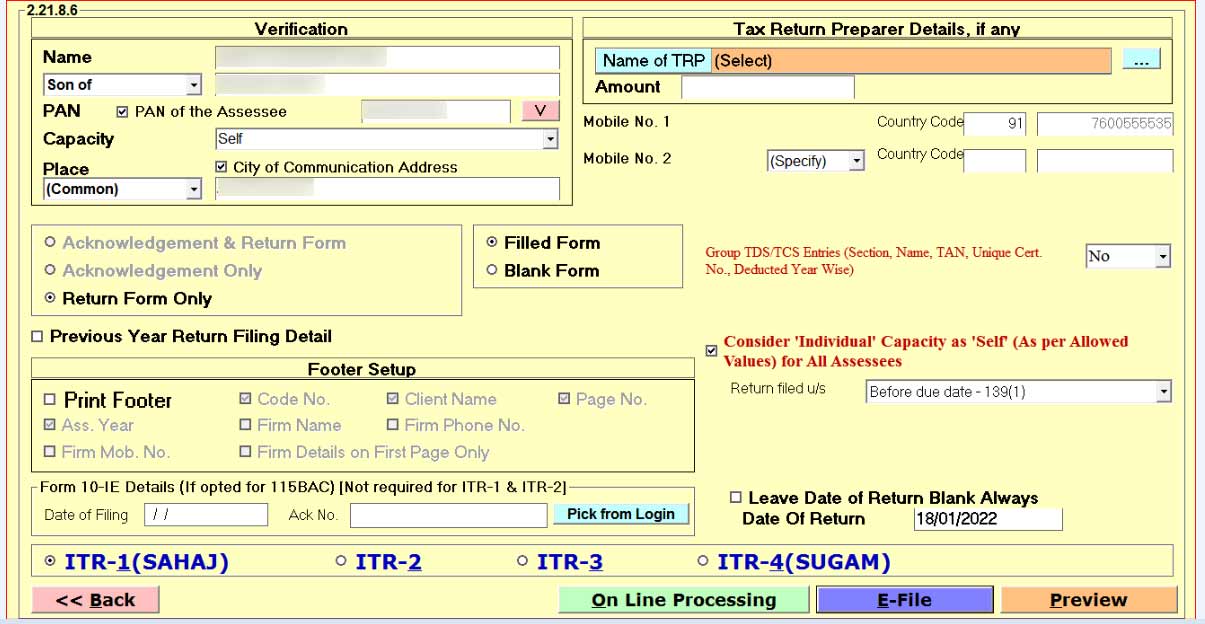This screenshot has width=1205, height=624.
Task: Enable the Print Footer checkbox
Action: [x=50, y=400]
